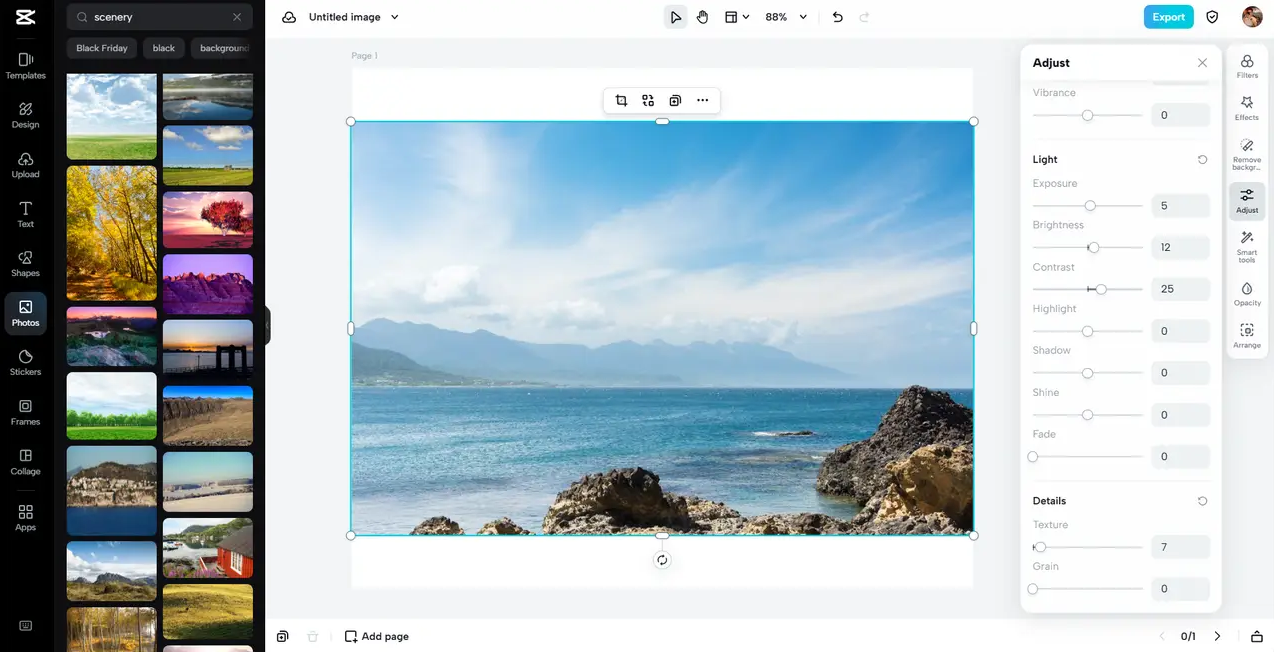Open the Untitled image title dropdown

[354, 17]
